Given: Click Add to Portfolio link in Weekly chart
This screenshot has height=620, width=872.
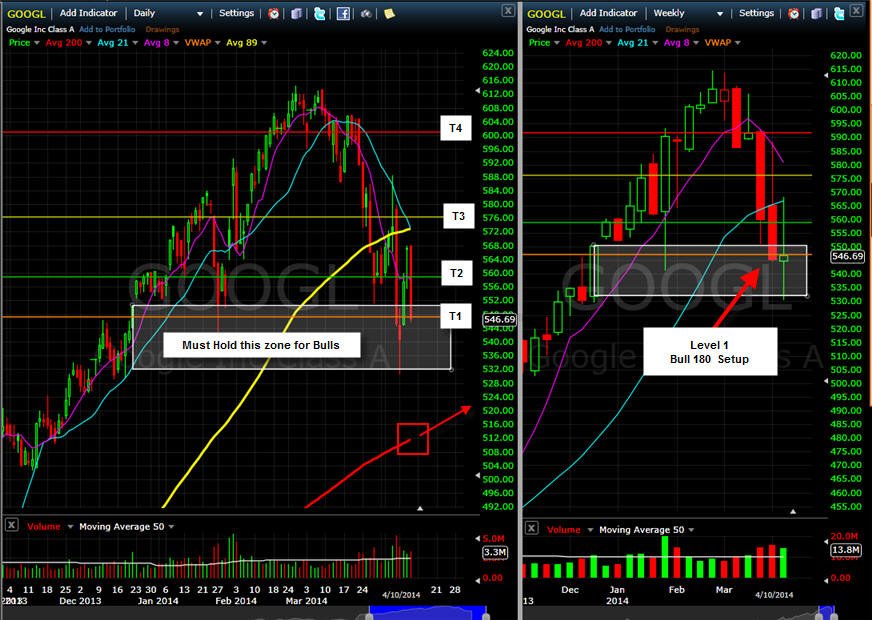Looking at the screenshot, I should pyautogui.click(x=627, y=29).
